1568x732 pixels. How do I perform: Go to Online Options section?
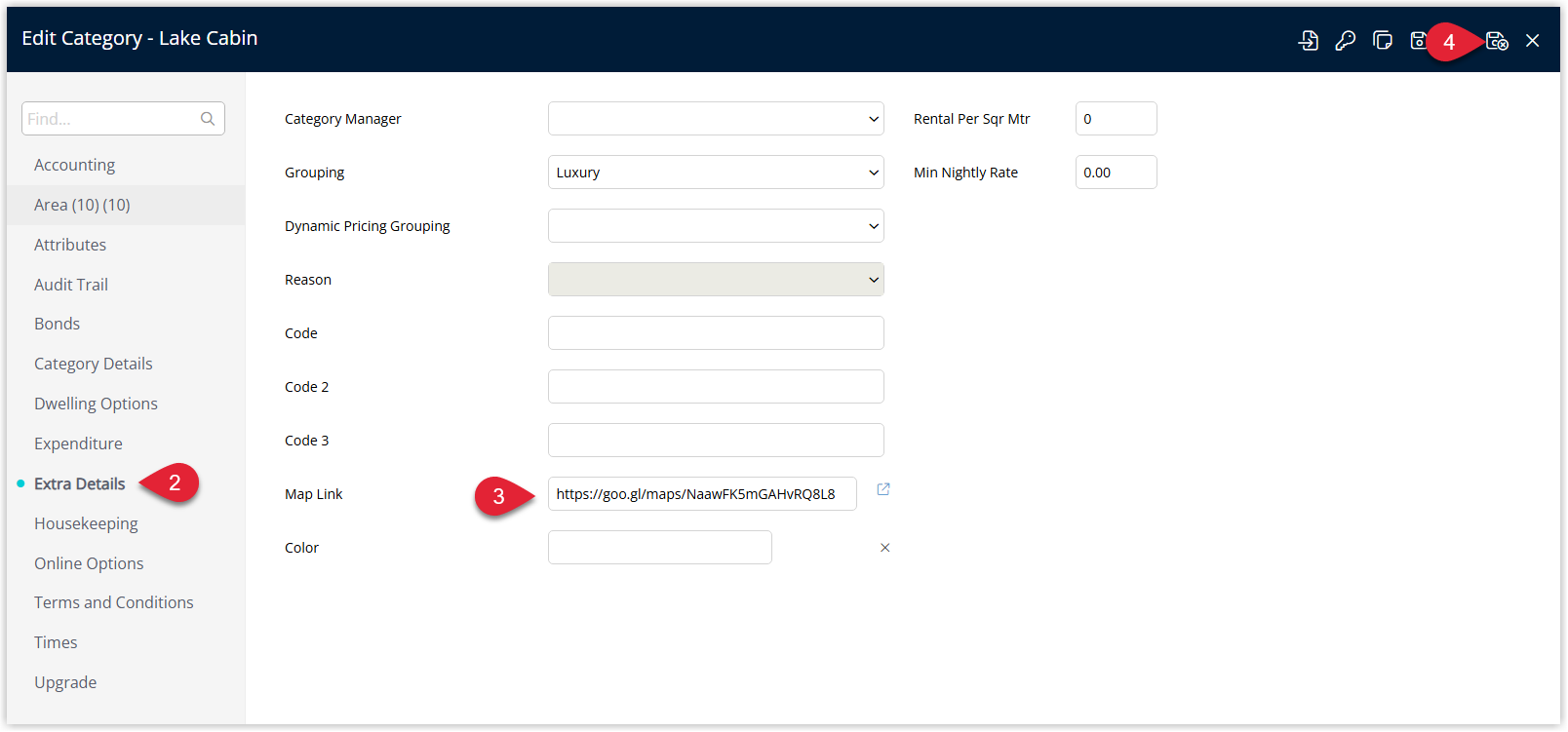tap(89, 563)
